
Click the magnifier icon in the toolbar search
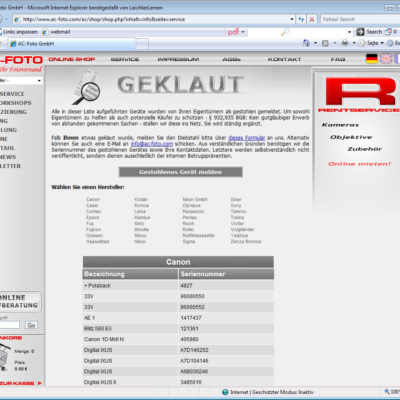[x=285, y=32]
